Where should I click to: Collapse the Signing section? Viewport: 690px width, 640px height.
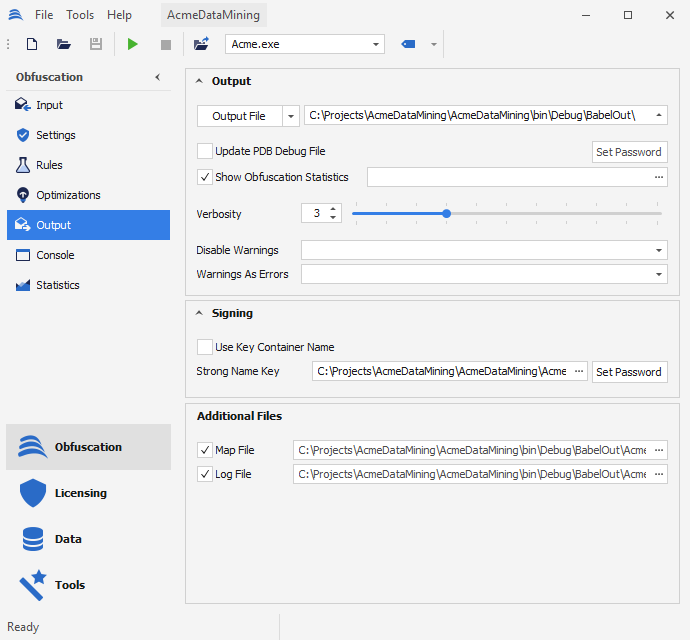199,313
